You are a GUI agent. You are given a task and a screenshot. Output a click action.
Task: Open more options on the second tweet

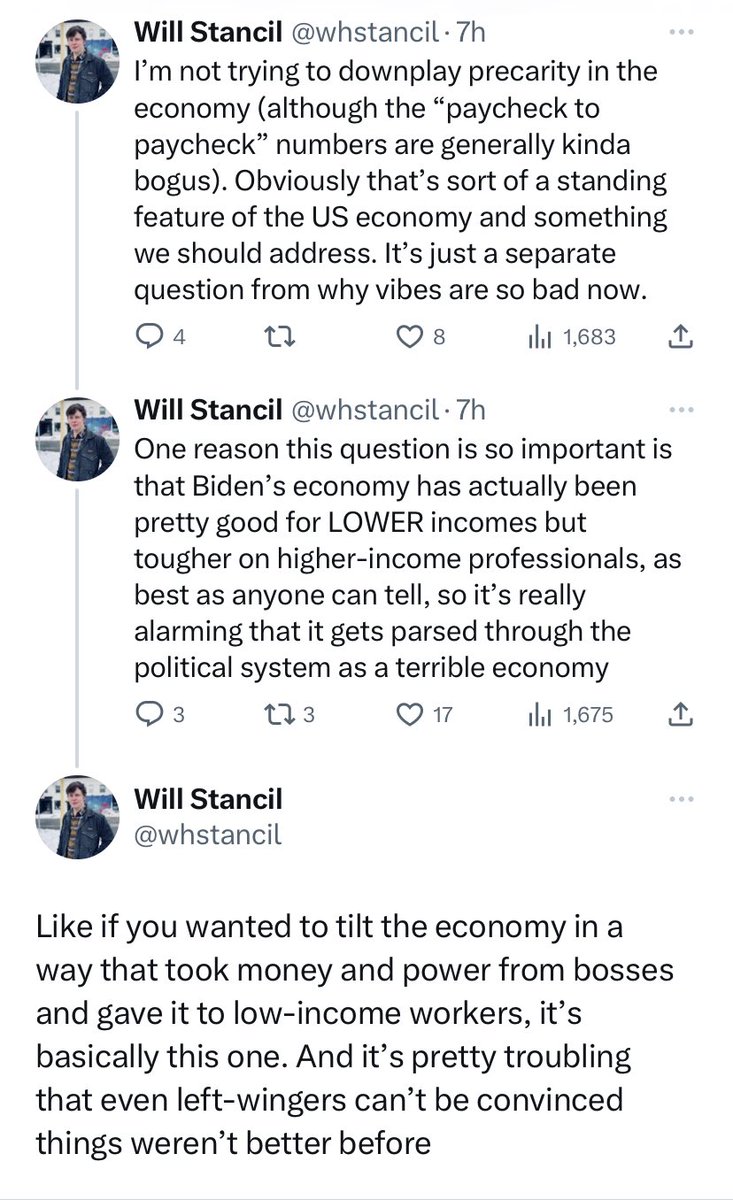(x=680, y=409)
